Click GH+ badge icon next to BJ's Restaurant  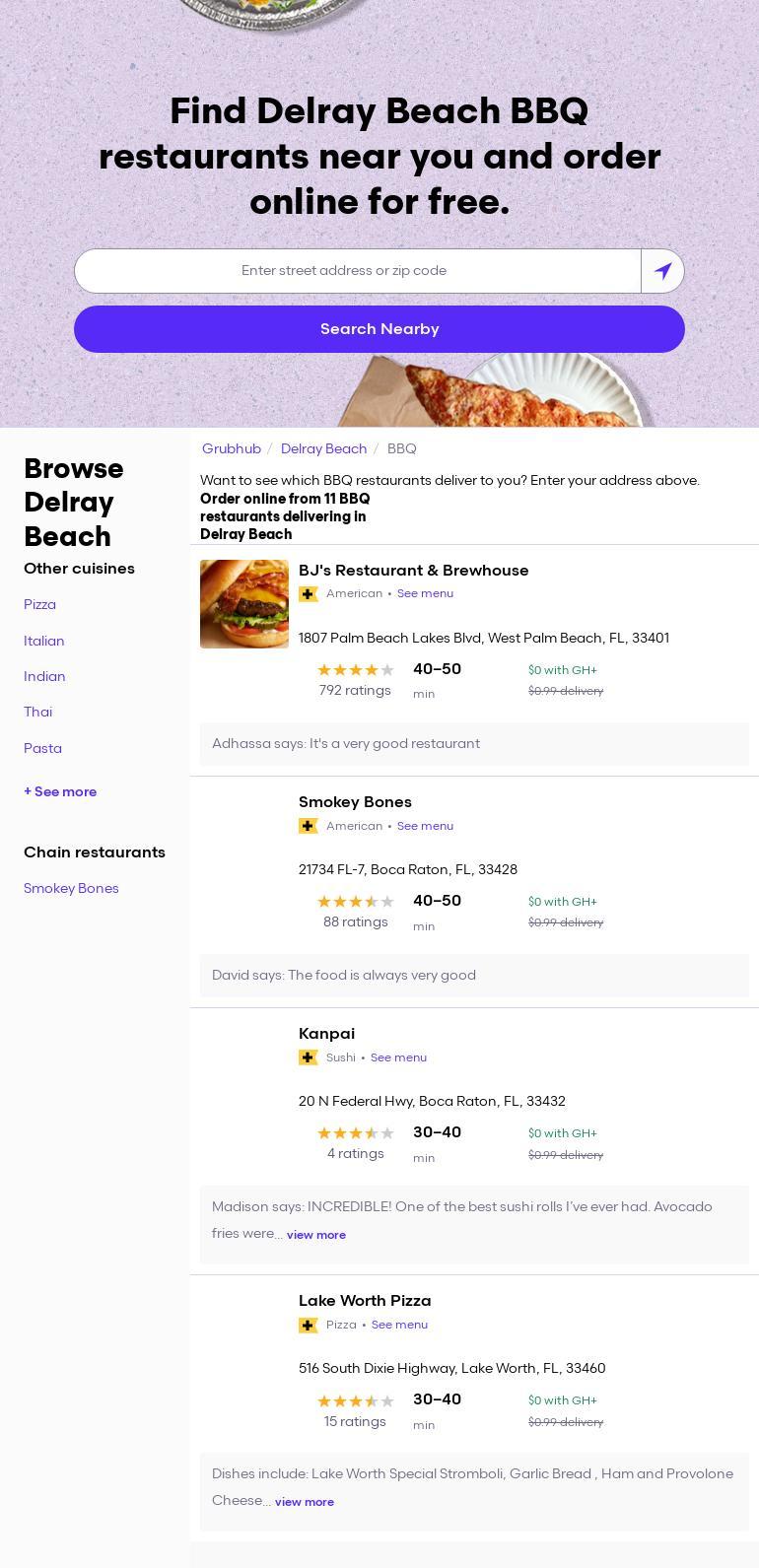point(309,594)
